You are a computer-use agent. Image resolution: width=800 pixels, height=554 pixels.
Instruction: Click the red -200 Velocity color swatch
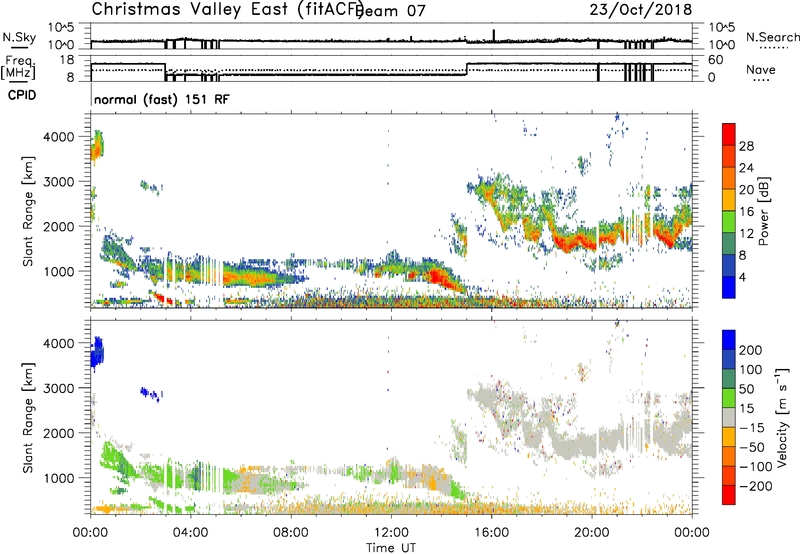pos(729,495)
